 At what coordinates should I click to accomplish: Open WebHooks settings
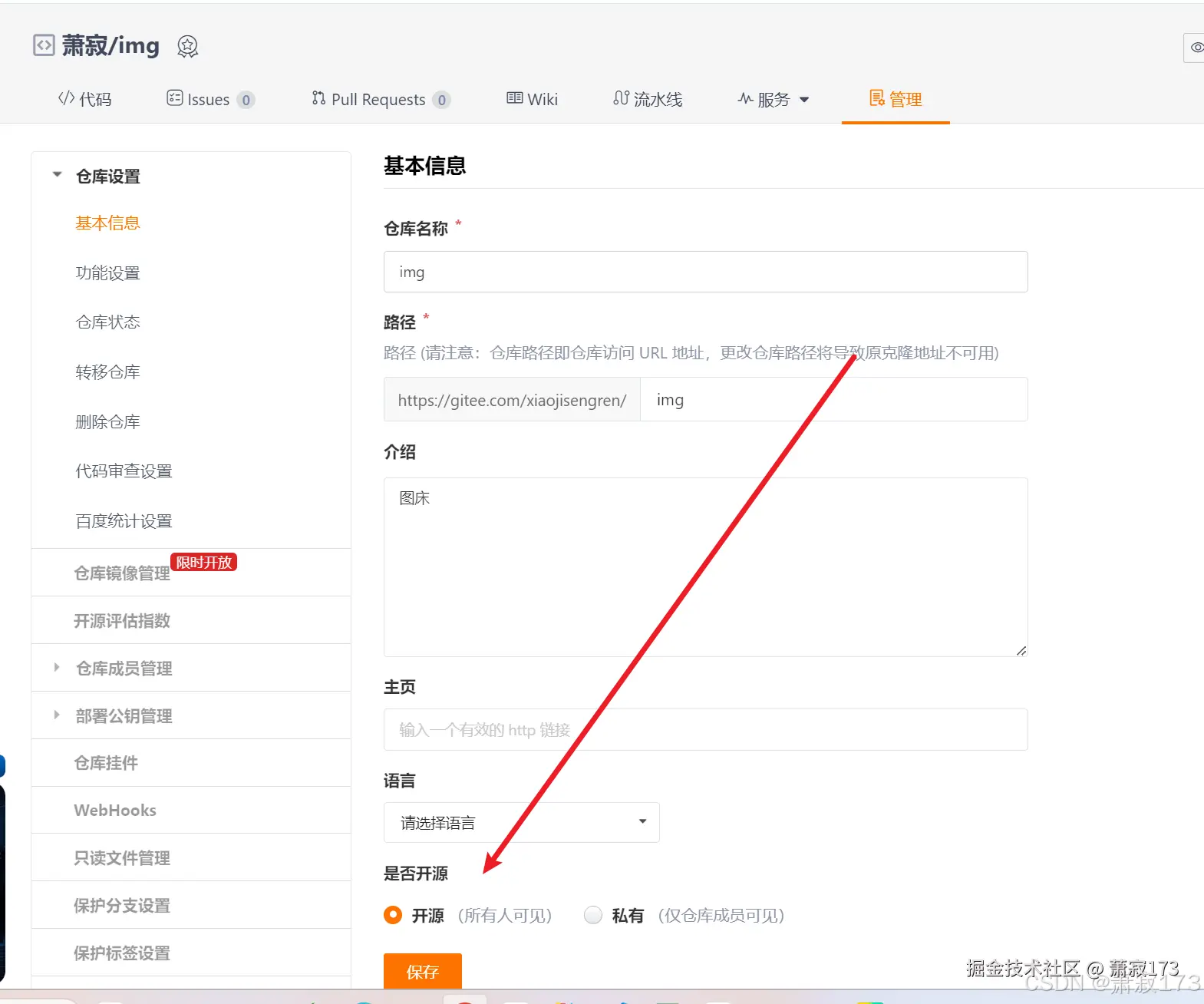(x=115, y=811)
